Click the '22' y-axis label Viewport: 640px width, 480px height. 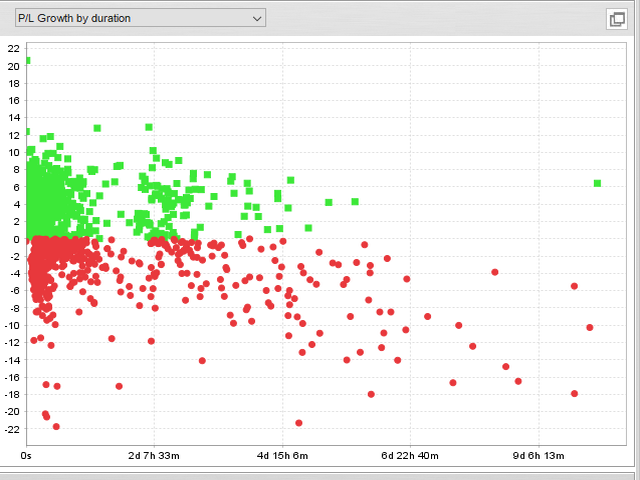click(x=13, y=49)
